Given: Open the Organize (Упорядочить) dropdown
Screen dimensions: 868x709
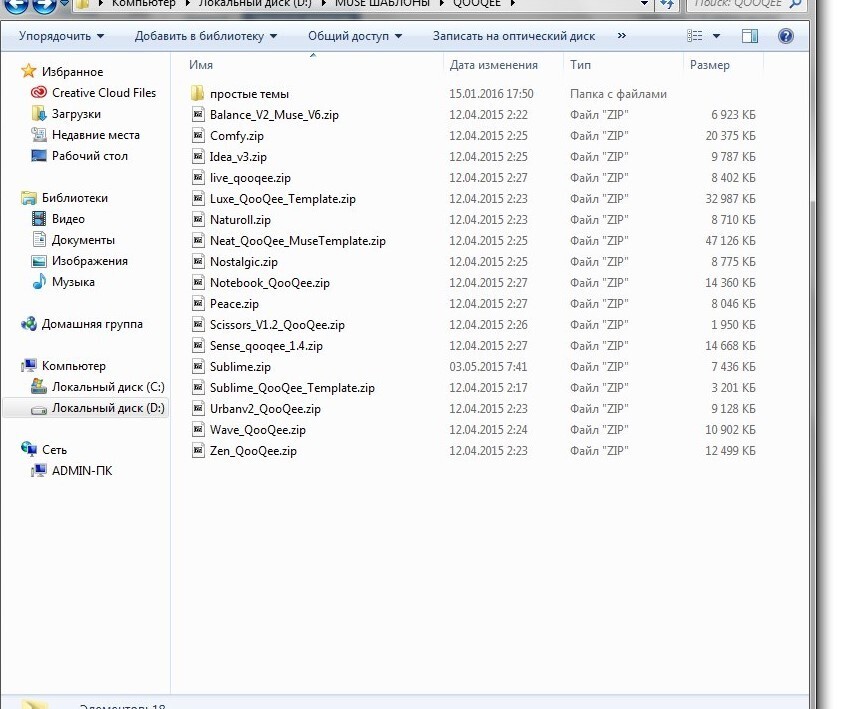Looking at the screenshot, I should click(x=61, y=36).
